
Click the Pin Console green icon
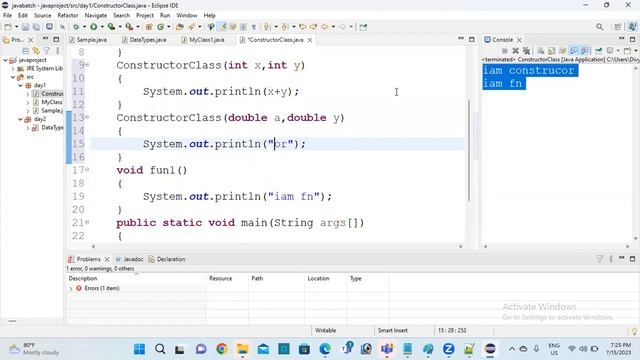(x=598, y=51)
